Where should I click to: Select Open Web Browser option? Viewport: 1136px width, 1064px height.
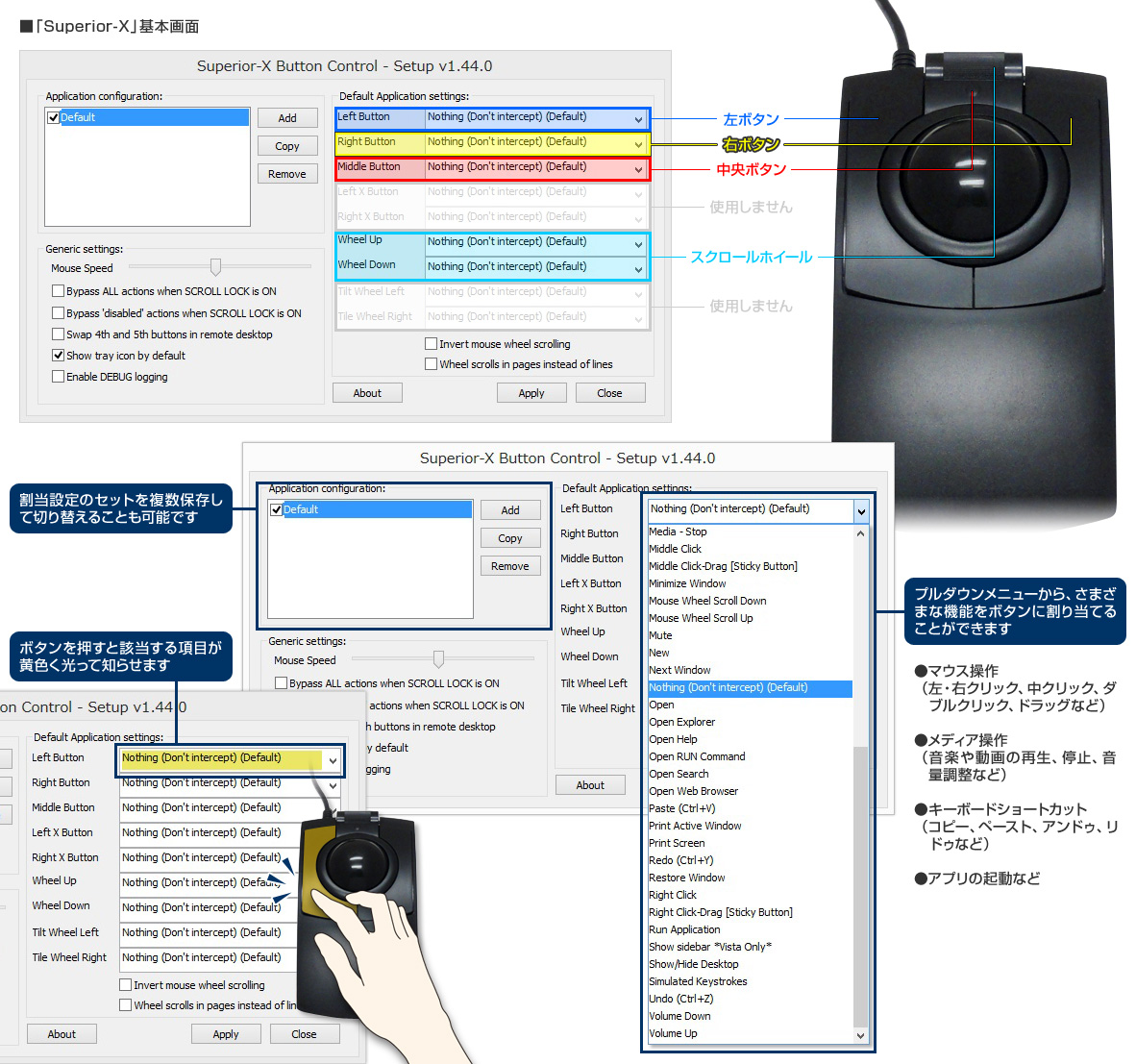[750, 792]
